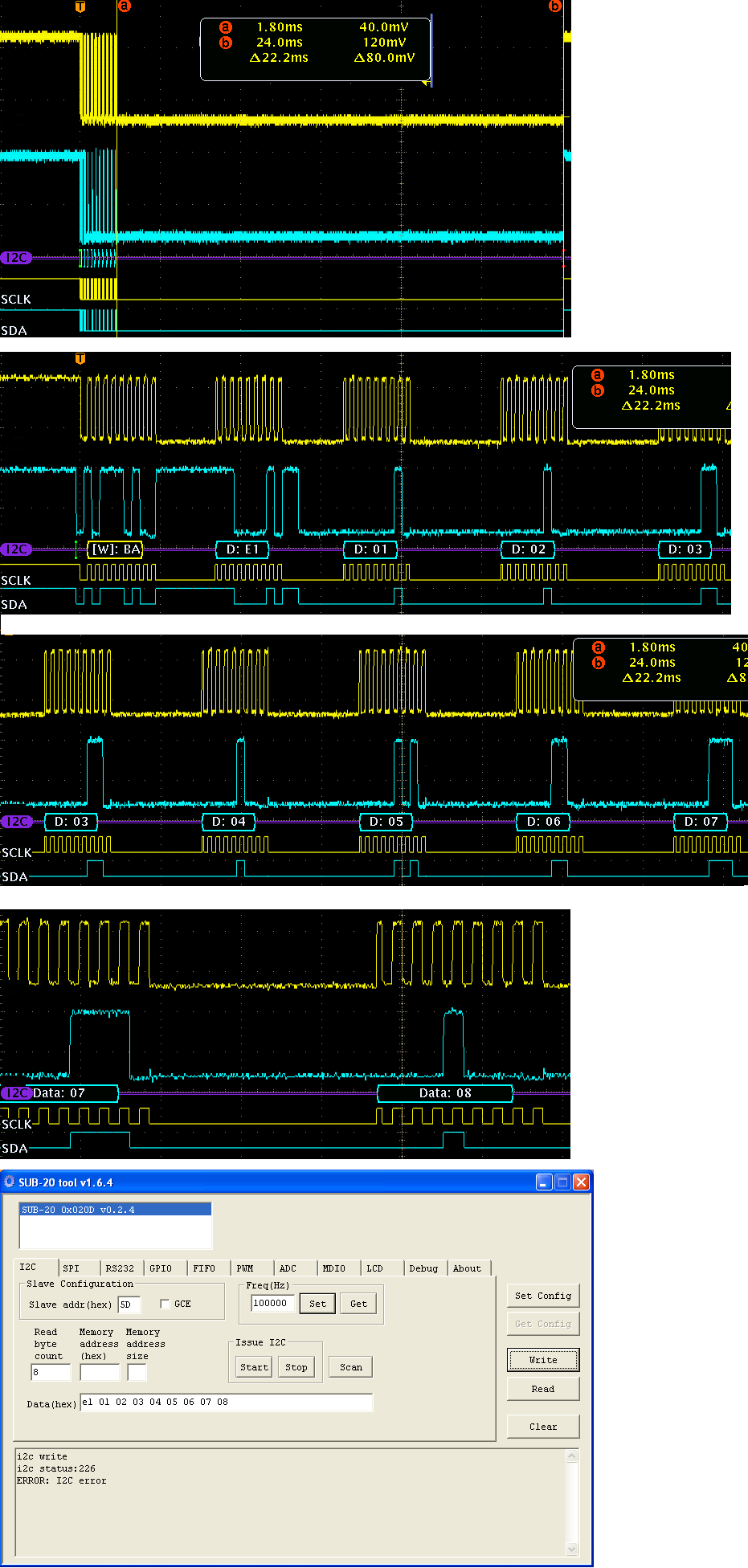The height and width of the screenshot is (1568, 748).
Task: Click the 'D: 05' decoded byte label
Action: (x=386, y=822)
